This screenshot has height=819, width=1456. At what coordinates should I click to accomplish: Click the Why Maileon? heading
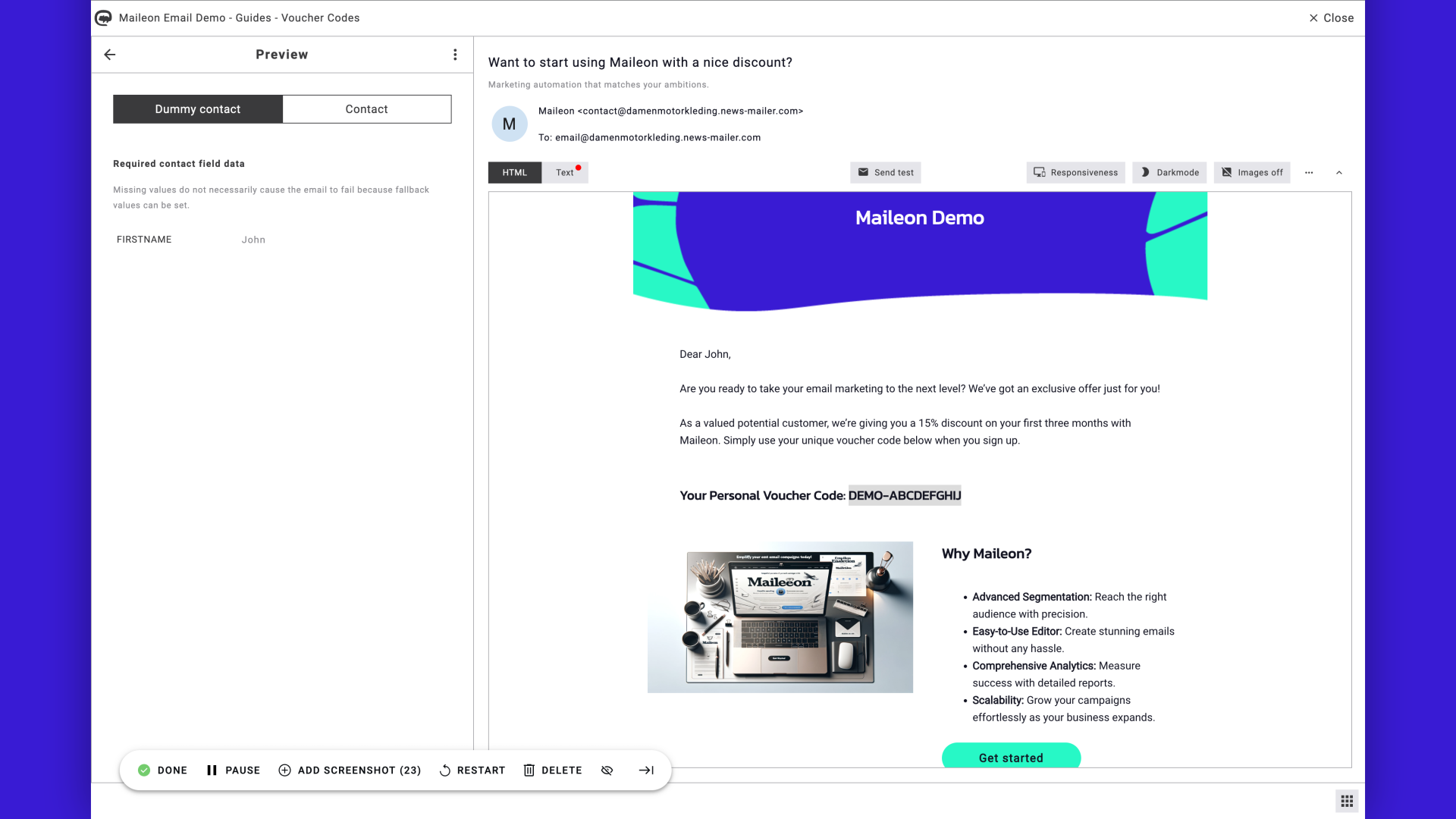click(987, 554)
